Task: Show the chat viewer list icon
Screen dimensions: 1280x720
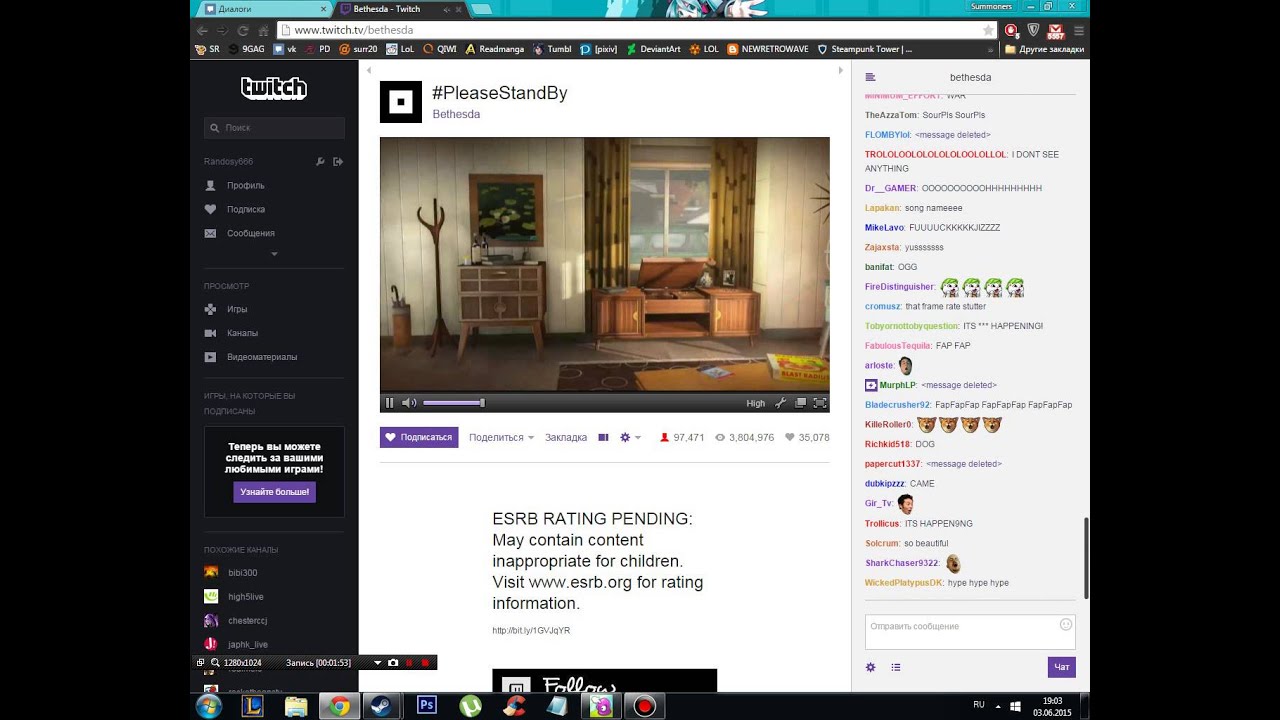Action: click(896, 667)
